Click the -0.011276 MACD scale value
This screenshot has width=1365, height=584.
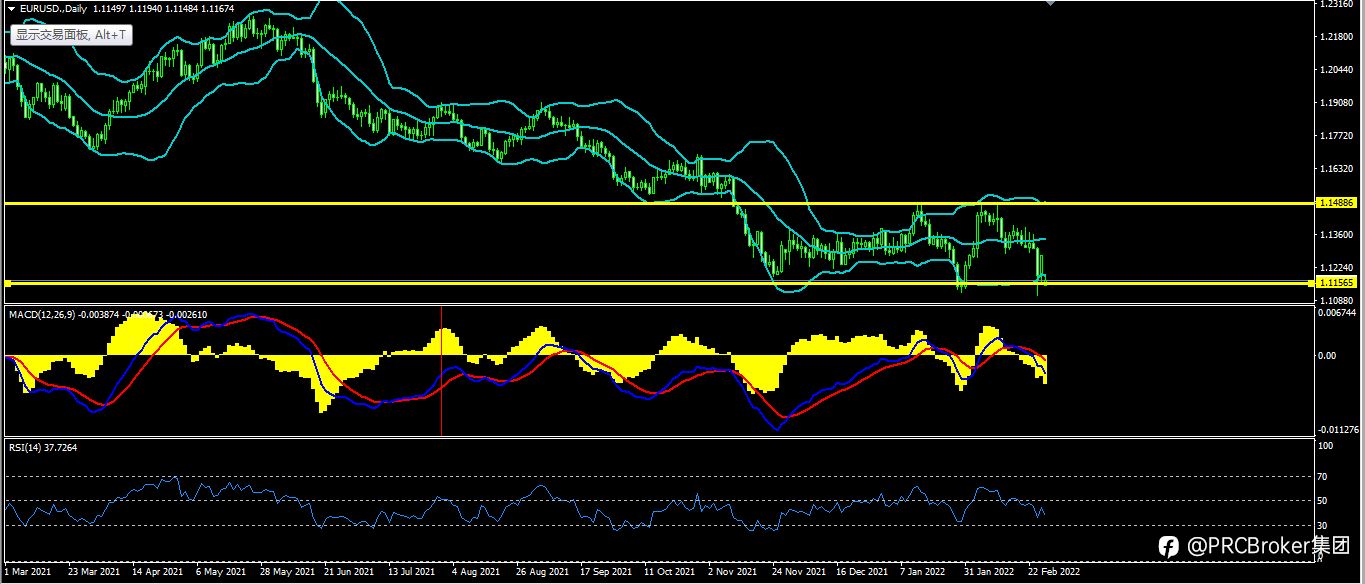pyautogui.click(x=1338, y=429)
